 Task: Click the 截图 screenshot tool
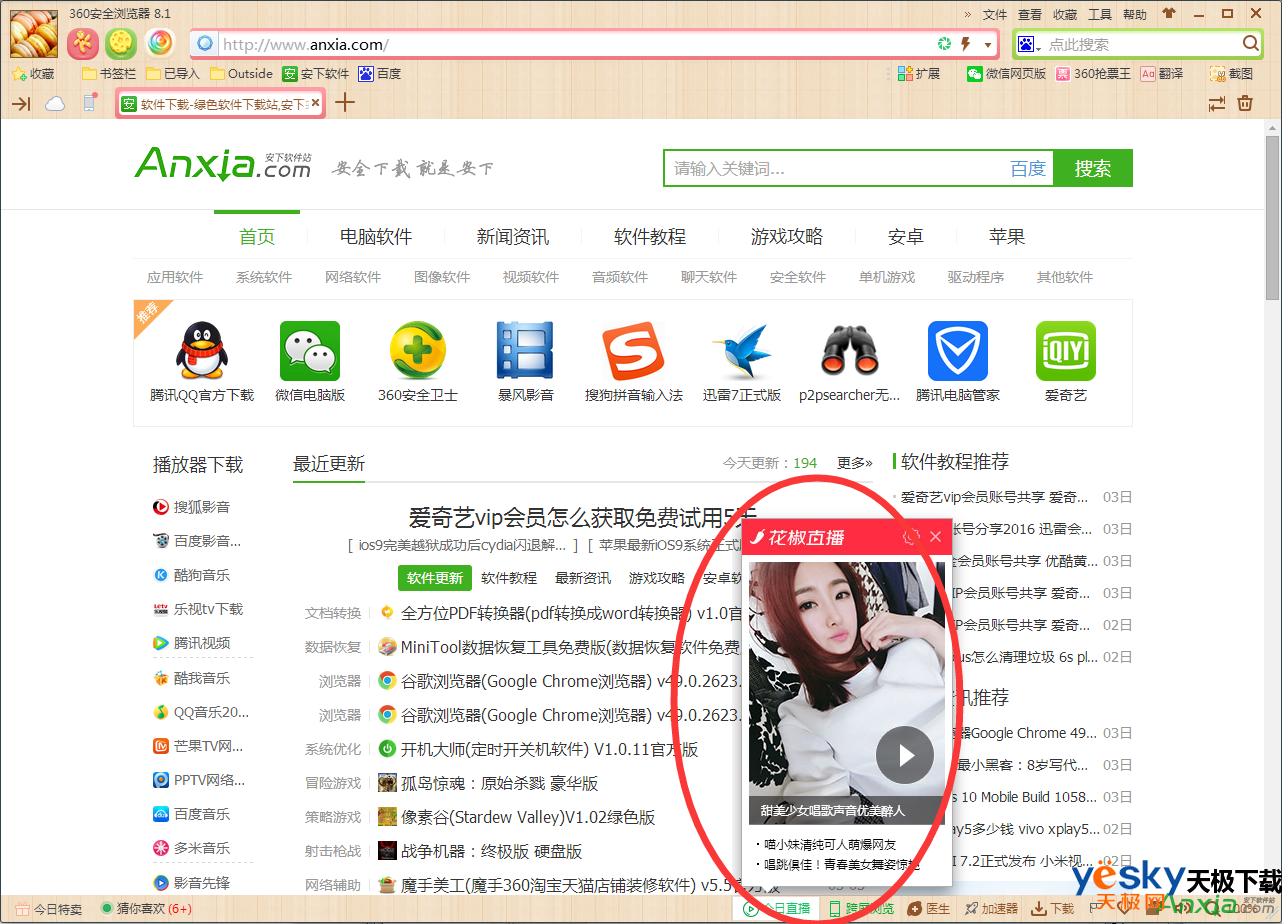point(1231,73)
